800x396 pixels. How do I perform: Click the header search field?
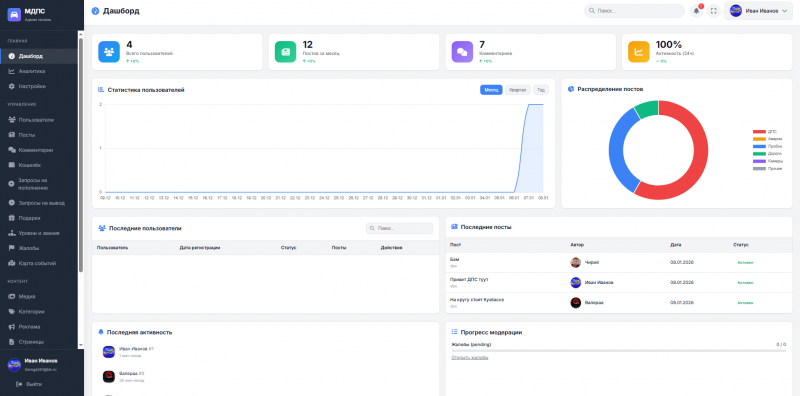tap(634, 11)
